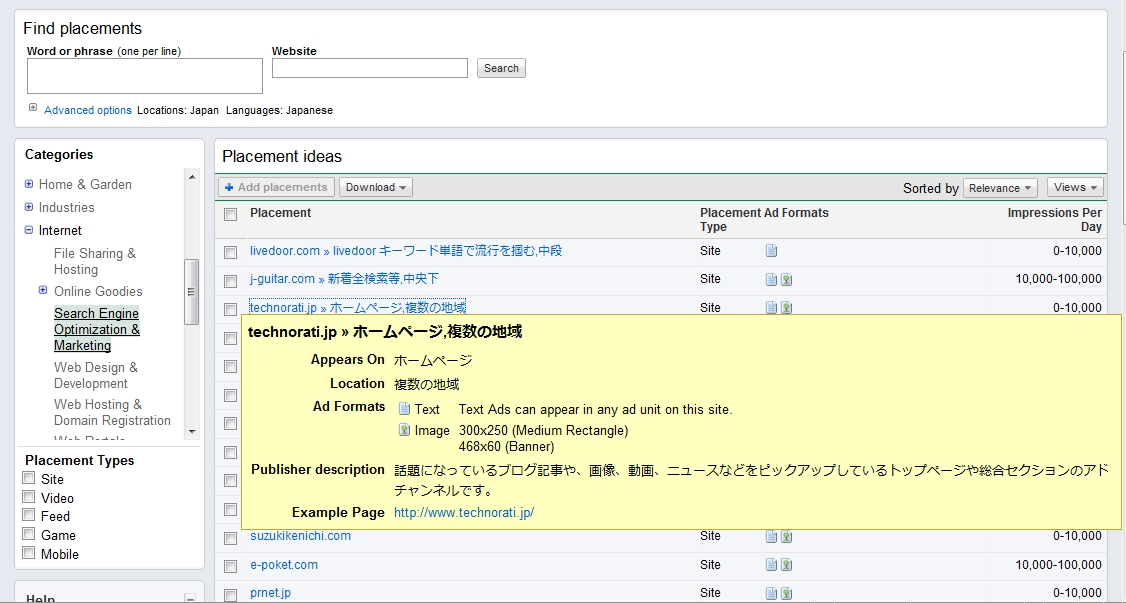Click the Categories scrollbar down arrow
The image size is (1126, 603).
191,431
